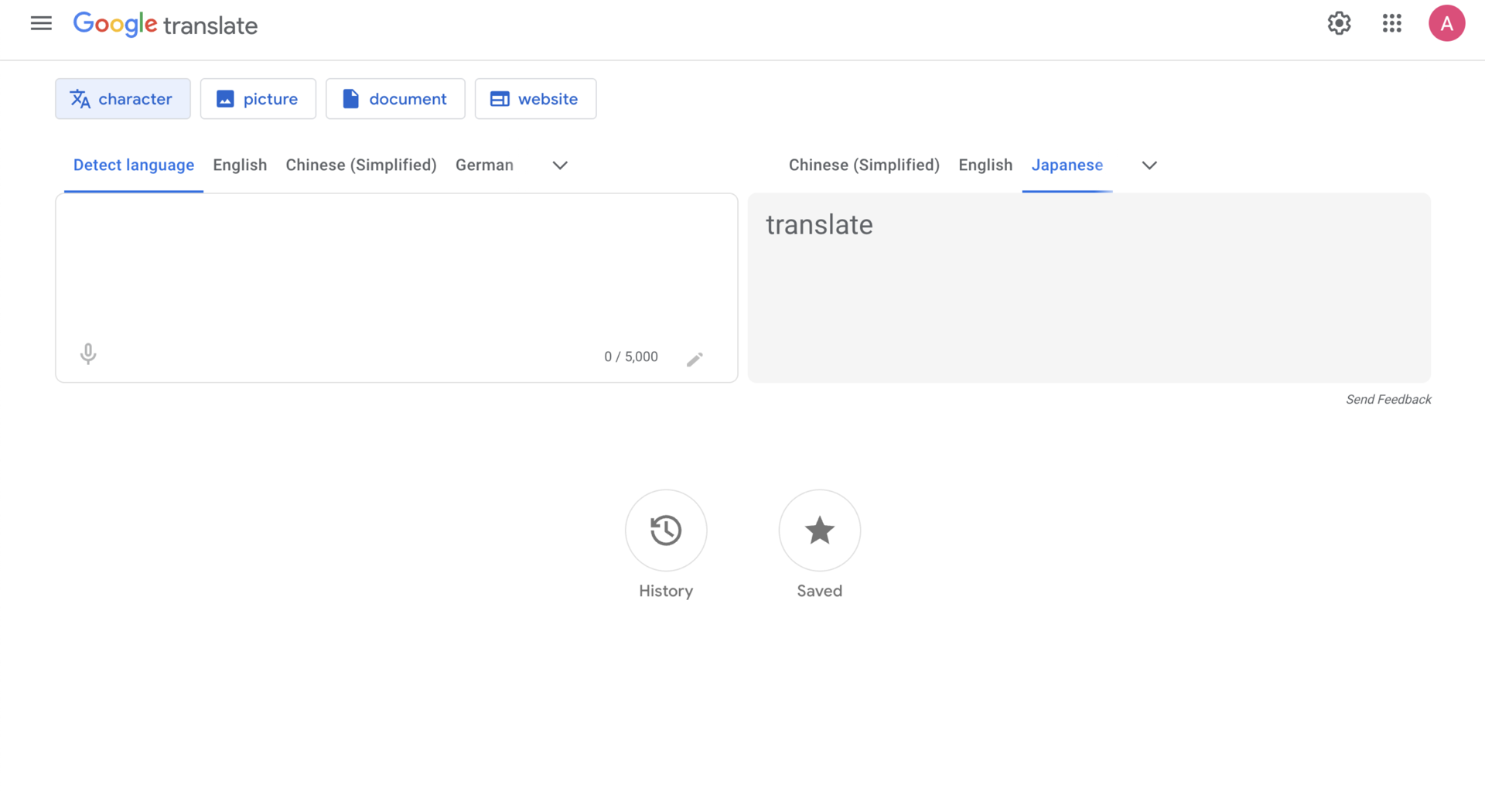Open the main hamburger menu
Screen dimensions: 1485x812
point(41,24)
